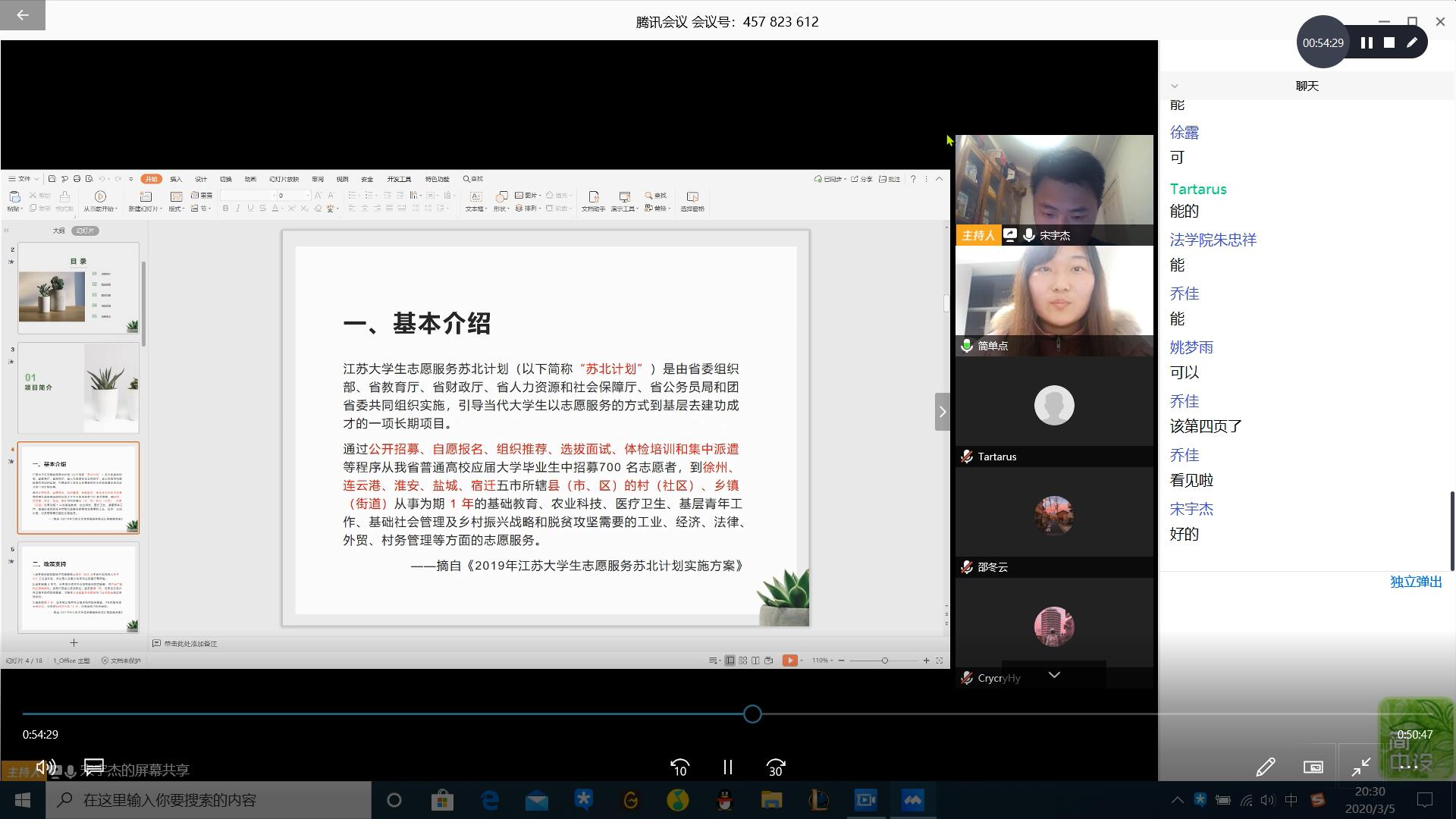Open the player volume control
This screenshot has width=1456, height=819.
pyautogui.click(x=45, y=767)
